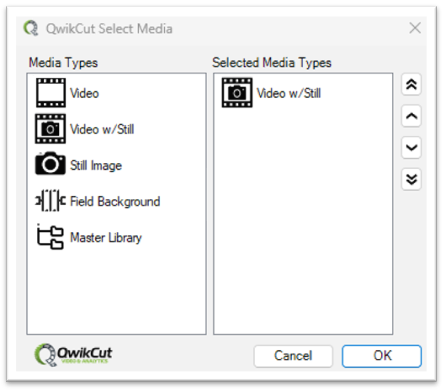
Task: Click the Video w/Still icon in Selected Media Types
Action: coord(237,93)
